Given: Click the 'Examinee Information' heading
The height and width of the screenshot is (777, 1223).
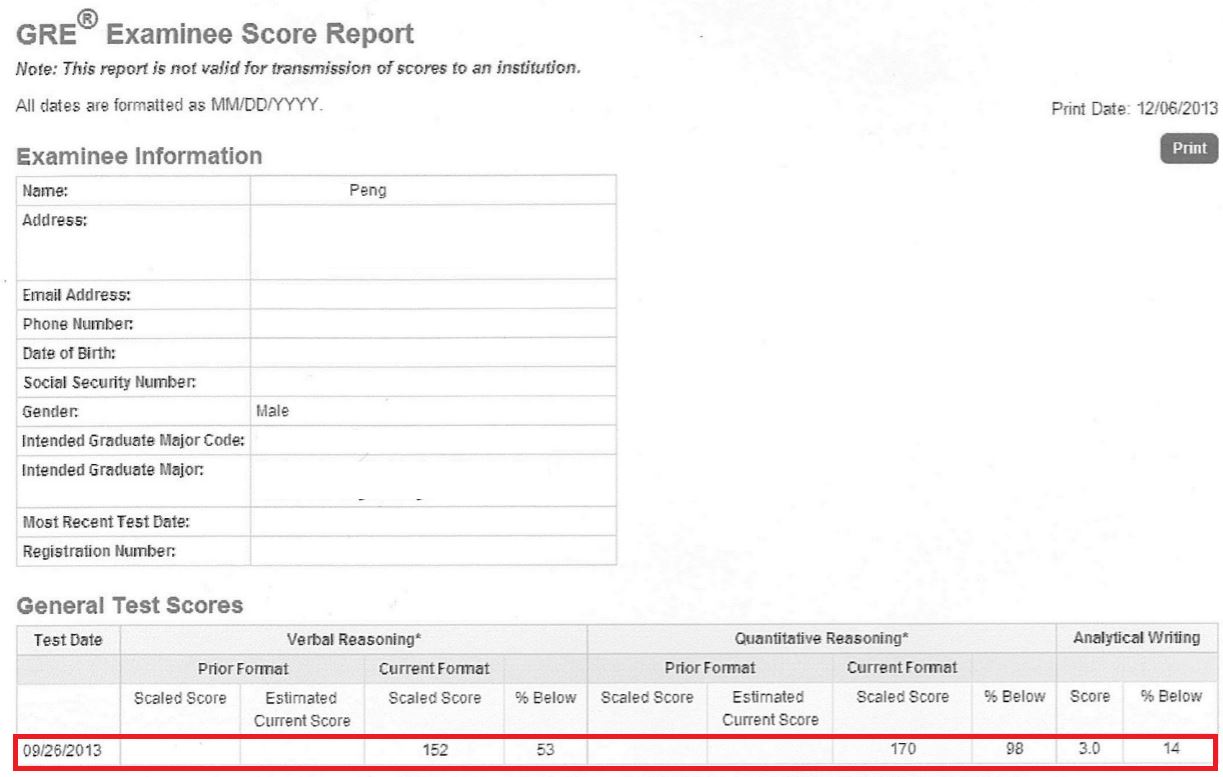Looking at the screenshot, I should pos(139,156).
